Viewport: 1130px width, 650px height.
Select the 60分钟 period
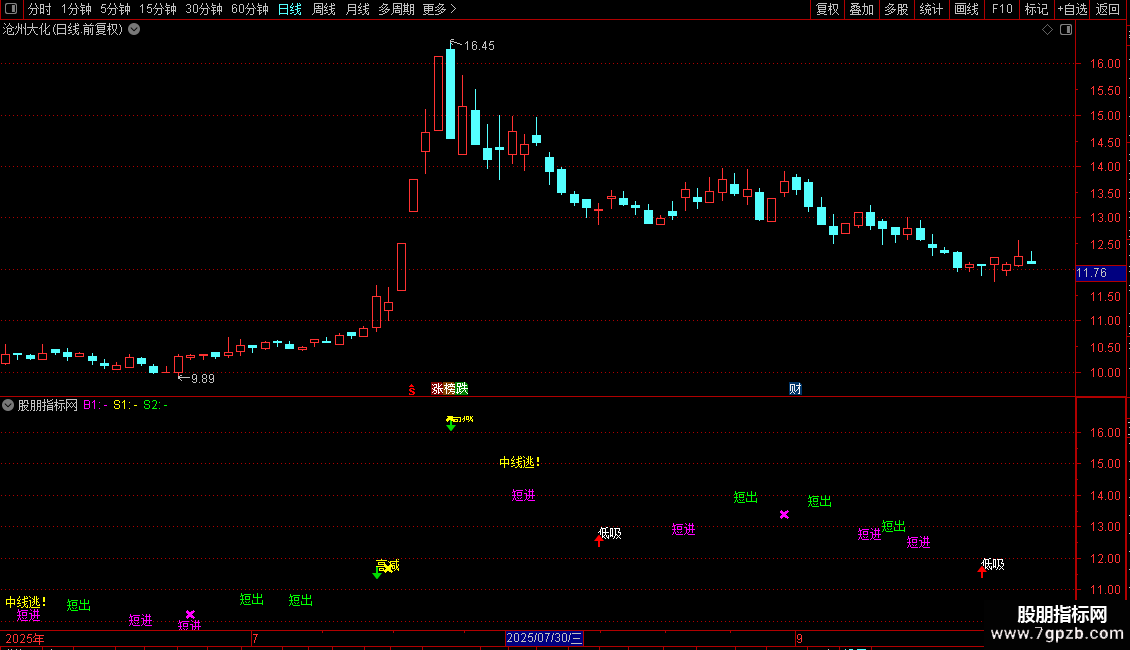coord(249,9)
